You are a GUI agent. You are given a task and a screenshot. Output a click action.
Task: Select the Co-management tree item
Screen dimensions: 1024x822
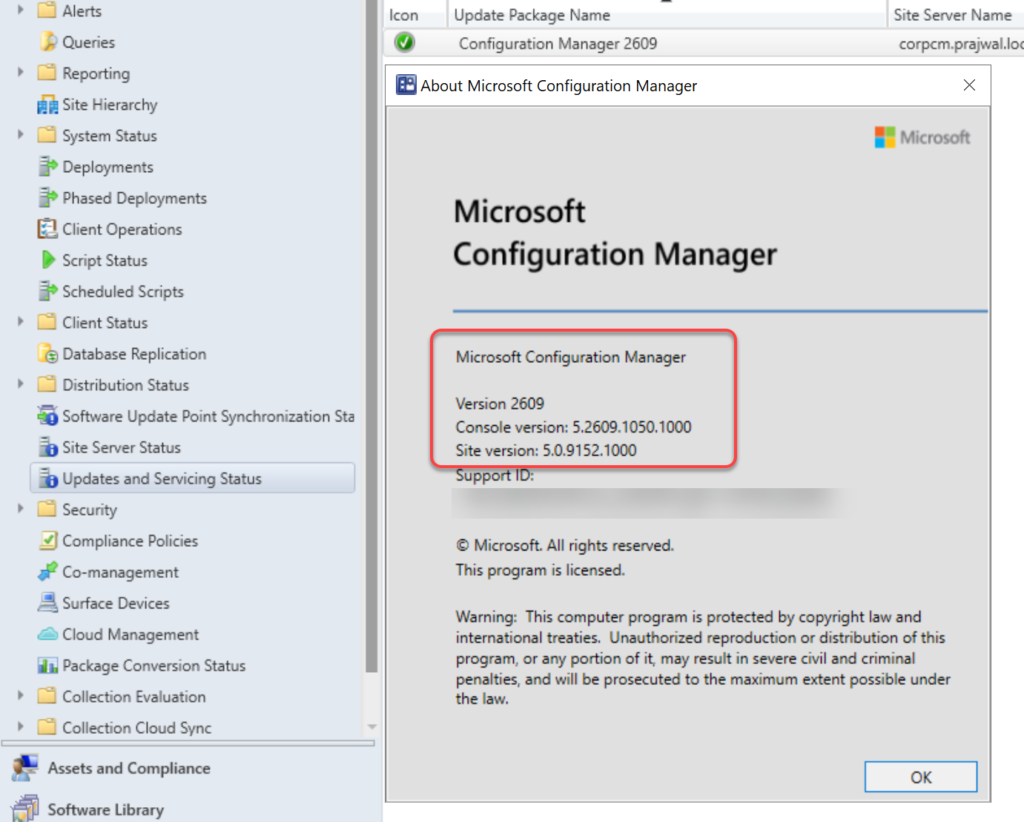point(120,573)
